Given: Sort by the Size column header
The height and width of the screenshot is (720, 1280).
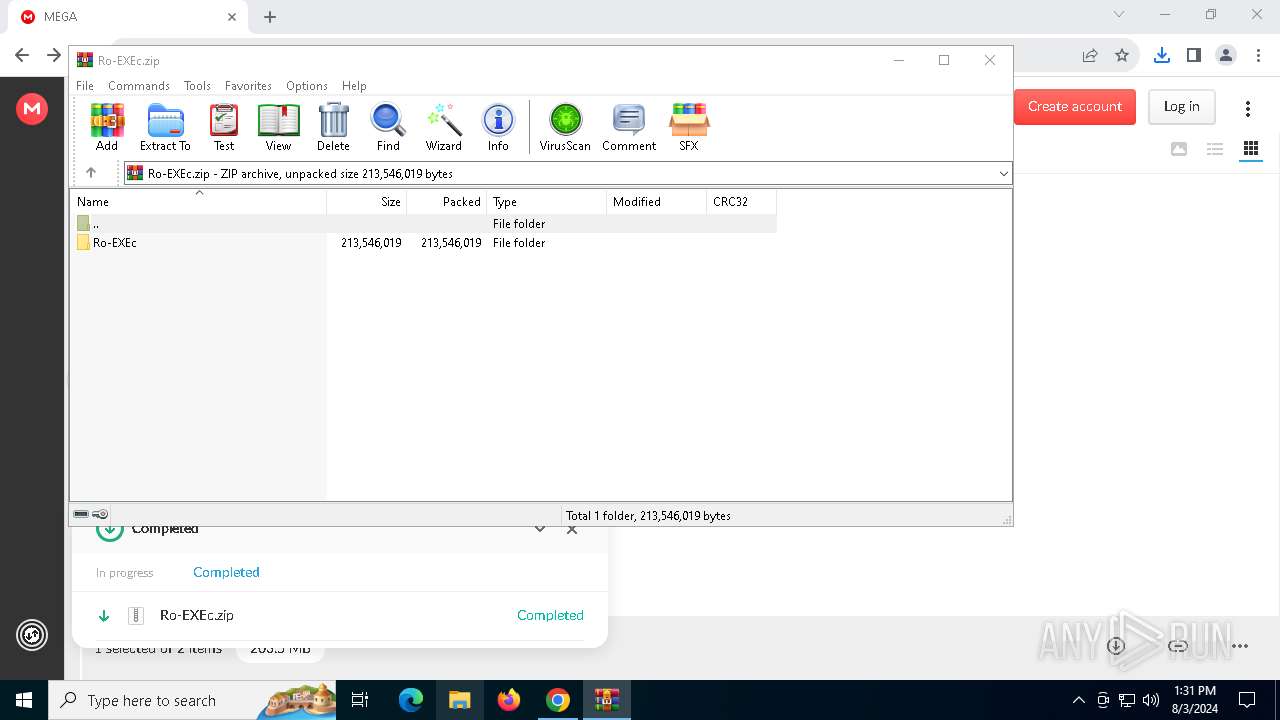Looking at the screenshot, I should (367, 202).
